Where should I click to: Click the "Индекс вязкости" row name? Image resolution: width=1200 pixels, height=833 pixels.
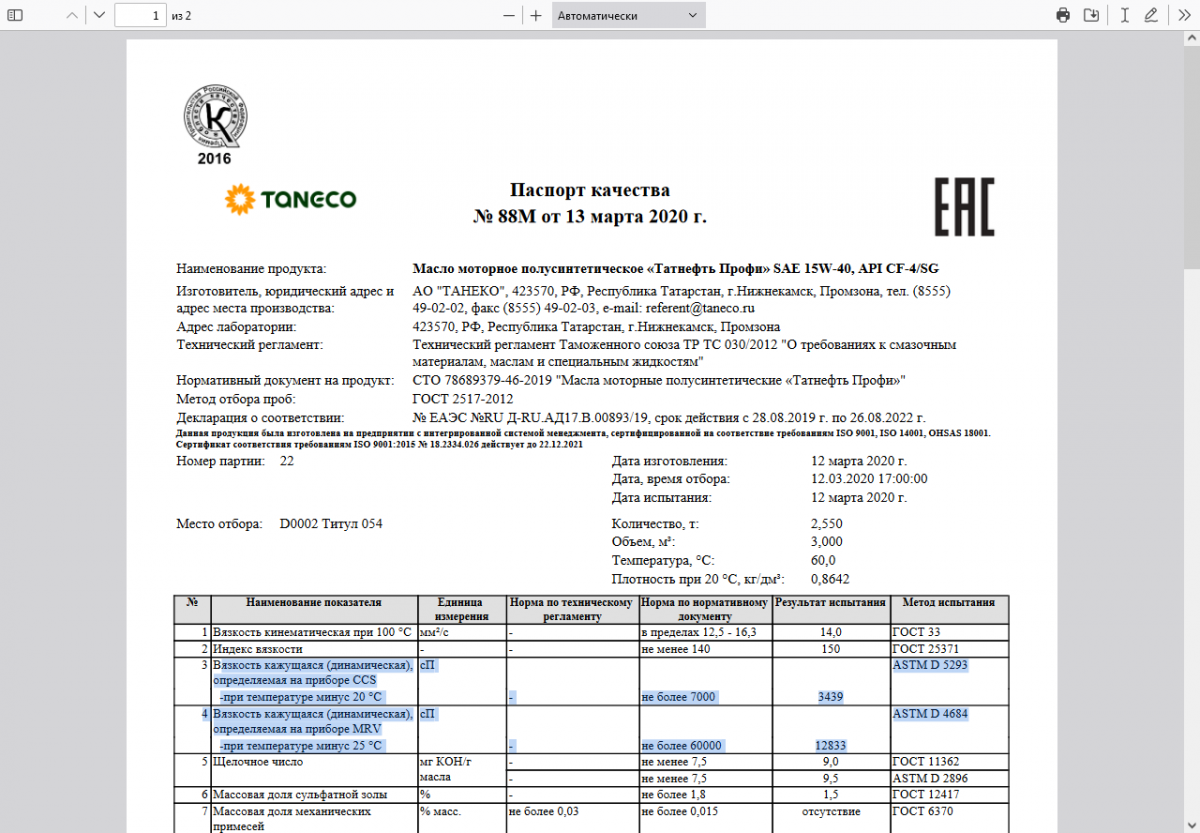click(258, 649)
